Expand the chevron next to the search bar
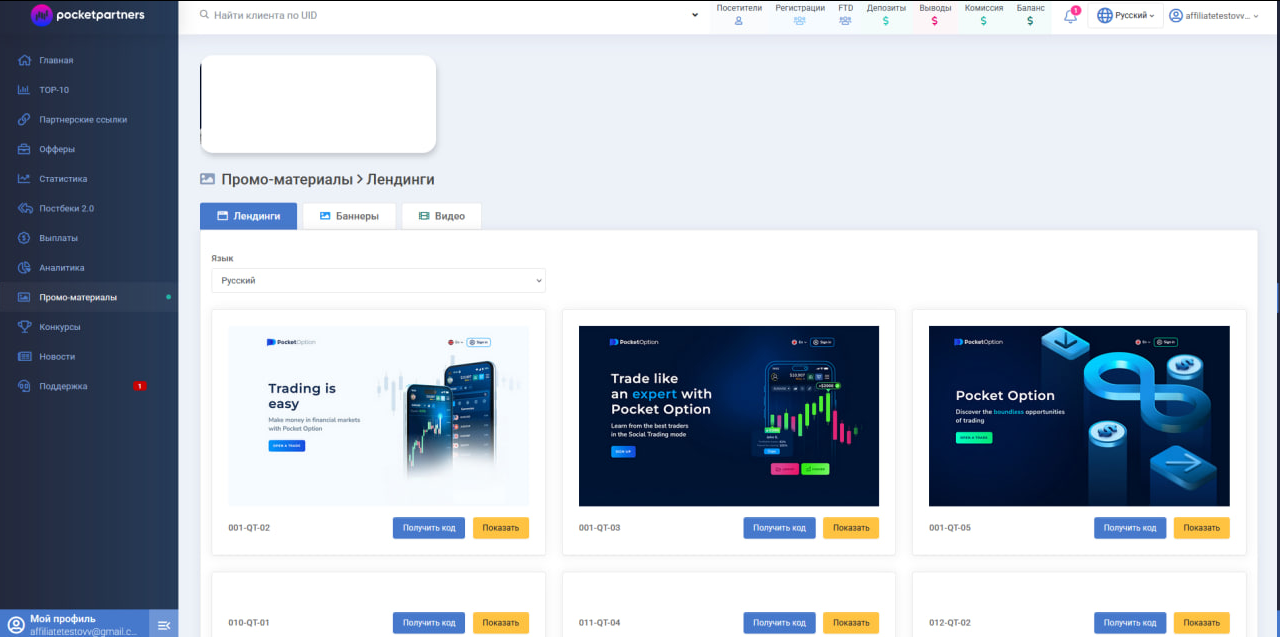 coord(695,16)
